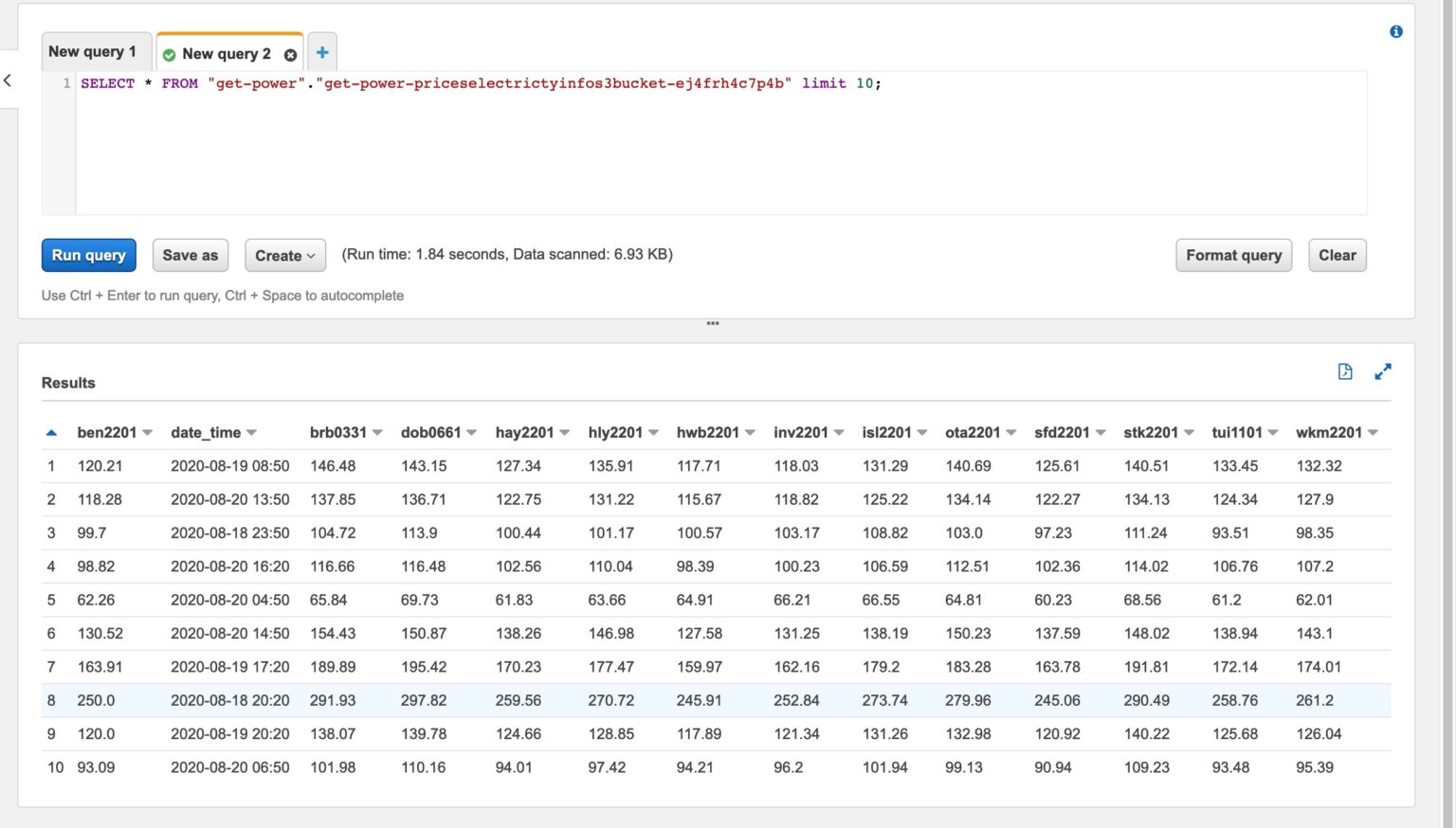Image resolution: width=1456 pixels, height=828 pixels.
Task: Open ota2201 column sort dropdown
Action: click(x=1010, y=433)
